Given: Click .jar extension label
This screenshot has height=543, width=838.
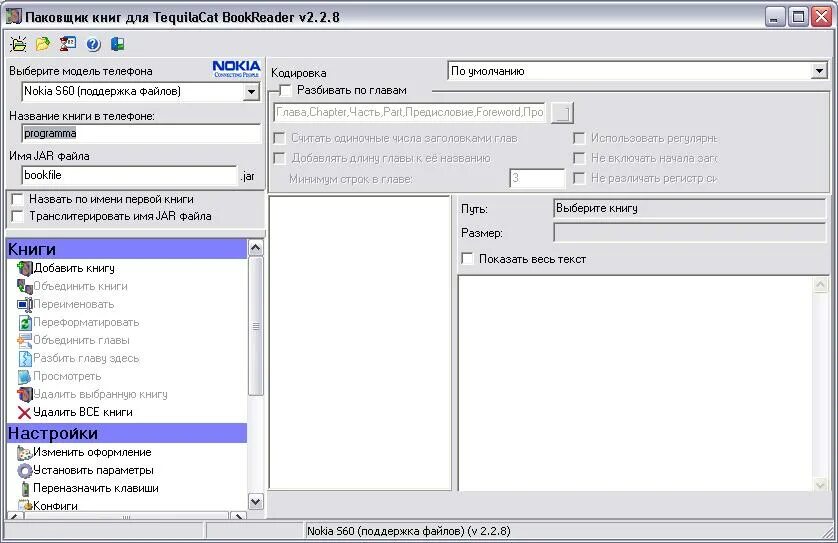Looking at the screenshot, I should tap(247, 176).
